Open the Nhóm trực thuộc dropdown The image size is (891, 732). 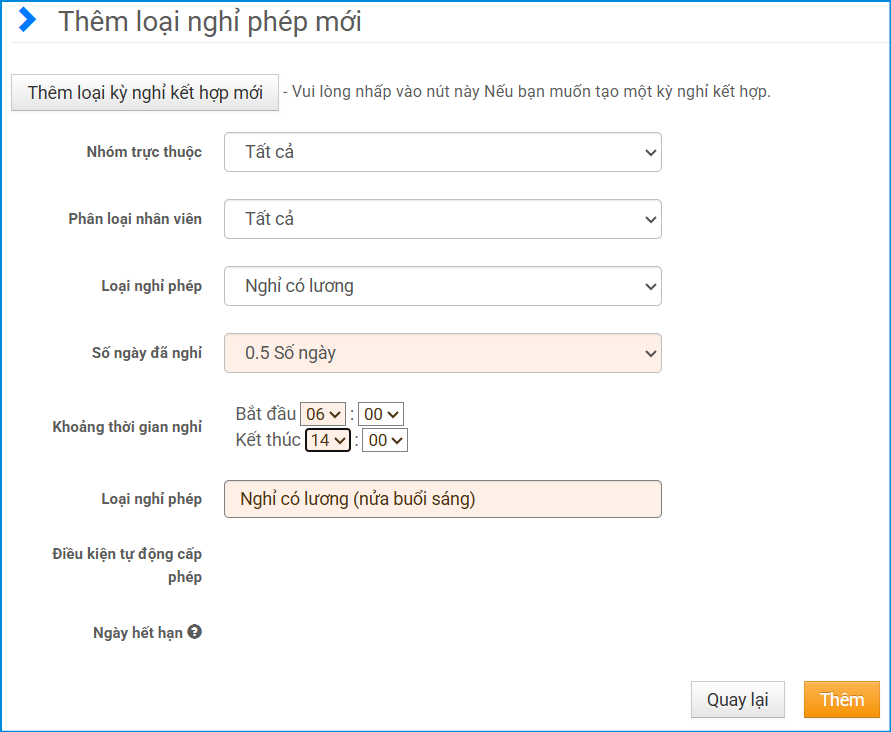[x=442, y=153]
